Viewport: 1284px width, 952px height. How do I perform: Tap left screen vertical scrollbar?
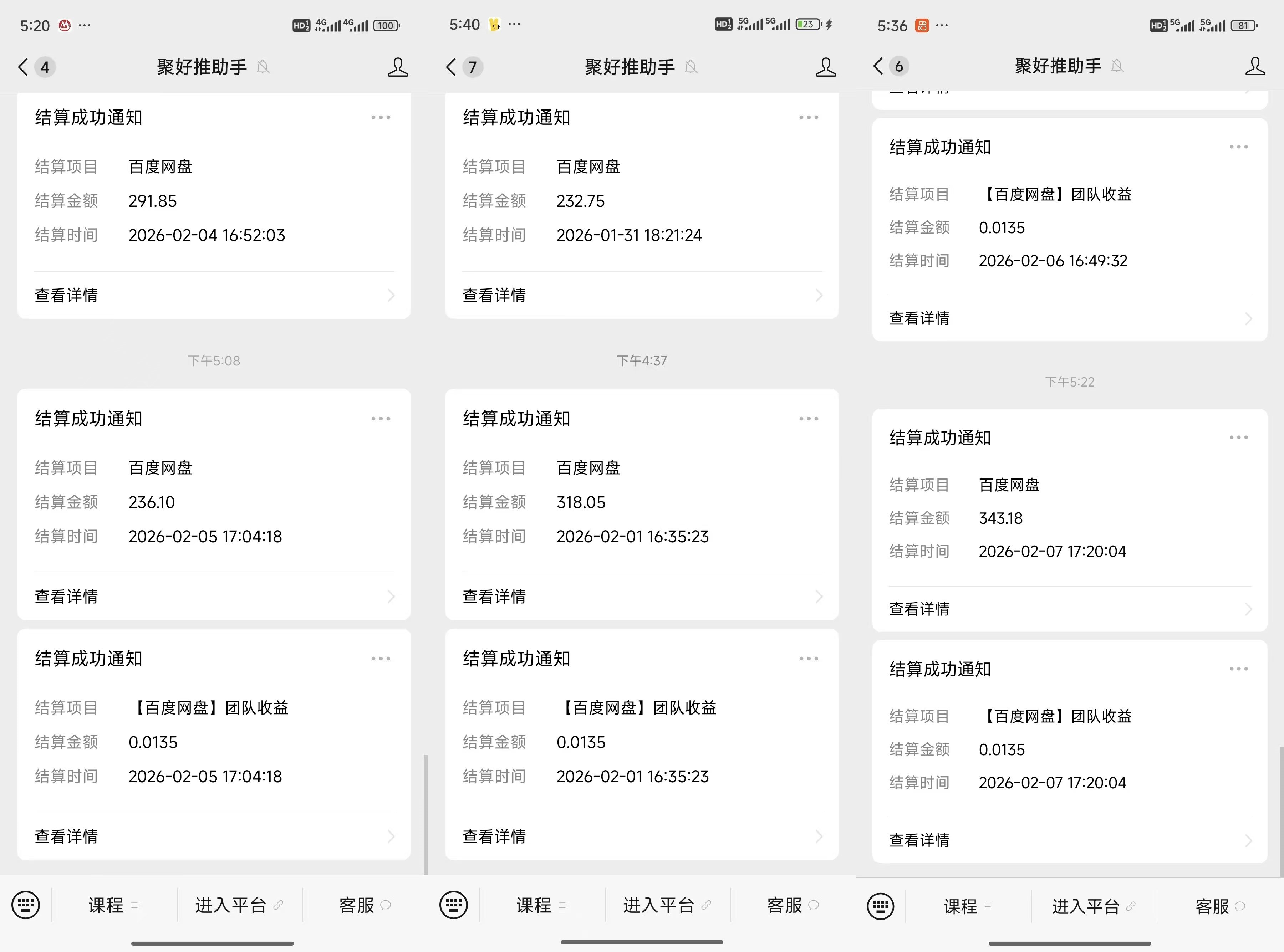point(426,814)
